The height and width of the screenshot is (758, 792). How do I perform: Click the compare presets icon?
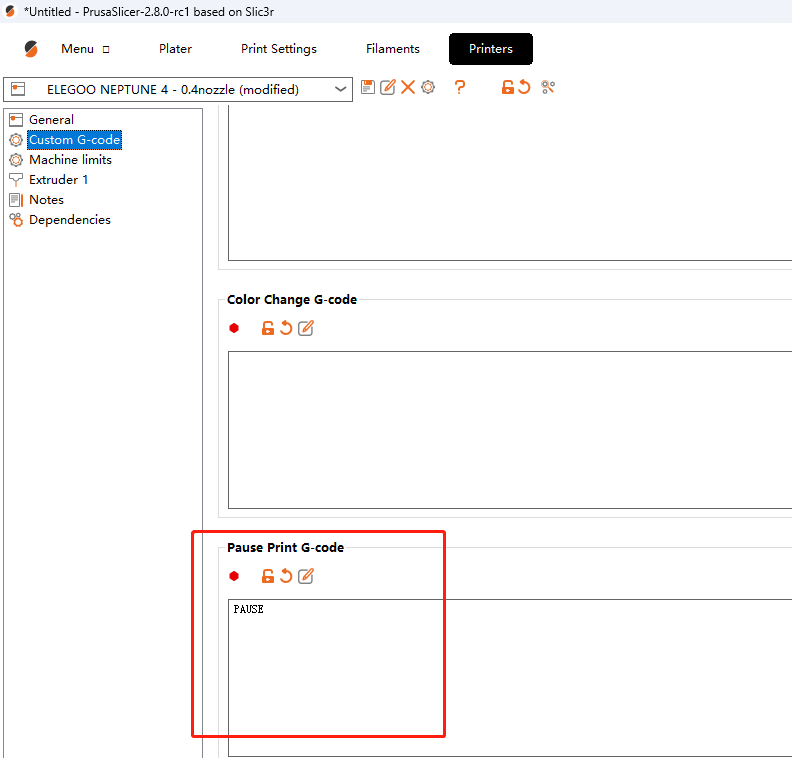(548, 88)
